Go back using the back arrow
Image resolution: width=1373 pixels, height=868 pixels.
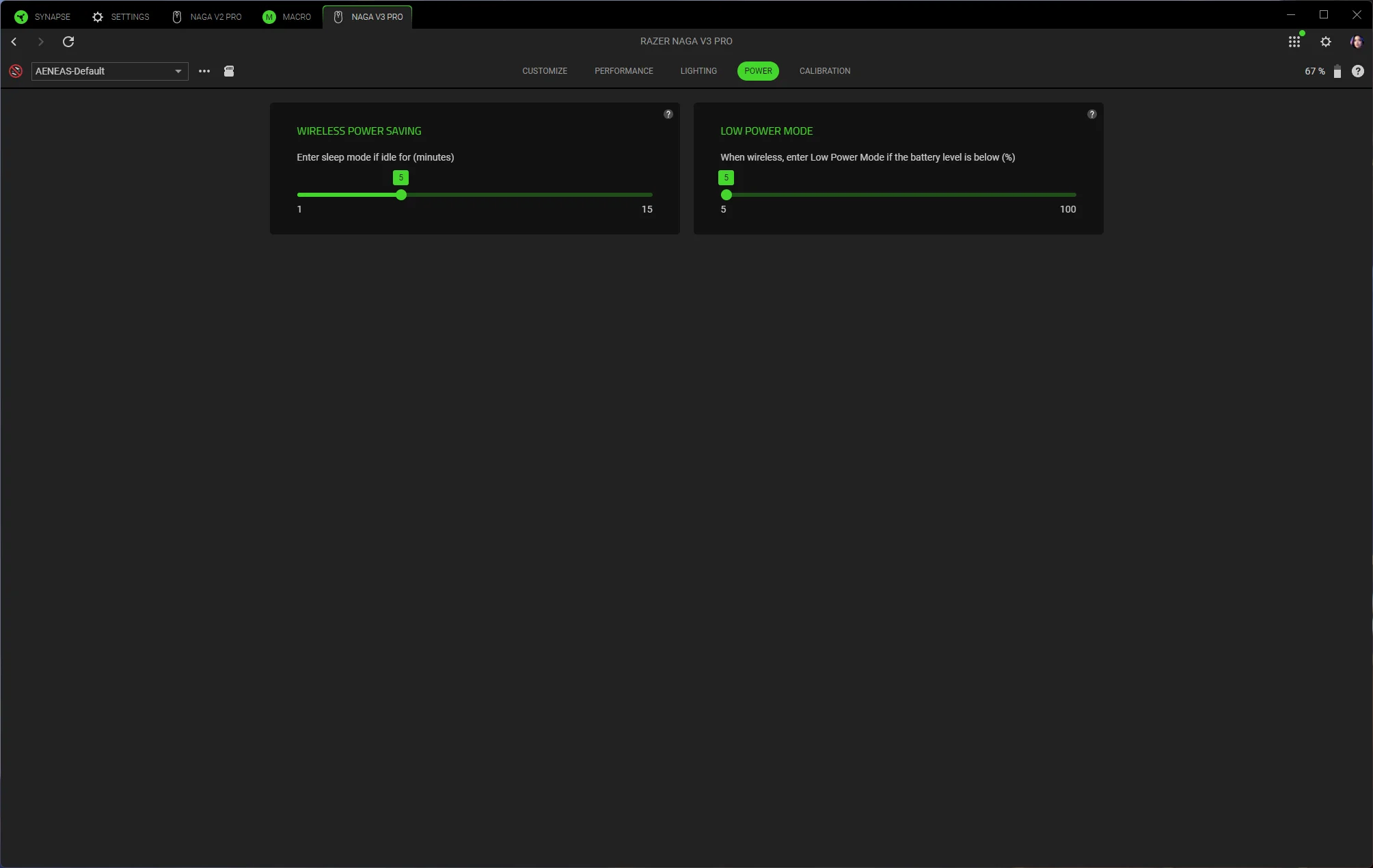[x=14, y=42]
